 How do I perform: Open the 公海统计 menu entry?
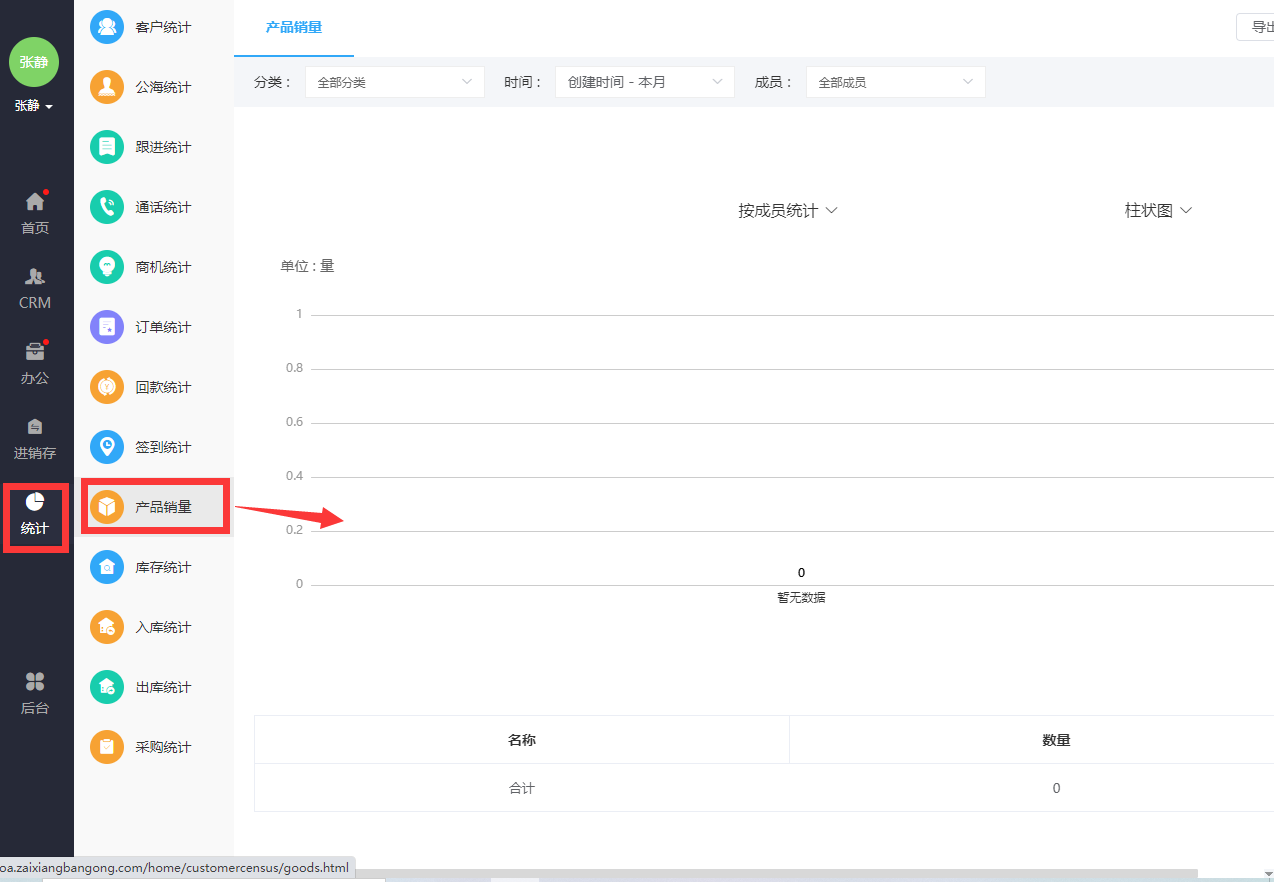click(x=154, y=87)
